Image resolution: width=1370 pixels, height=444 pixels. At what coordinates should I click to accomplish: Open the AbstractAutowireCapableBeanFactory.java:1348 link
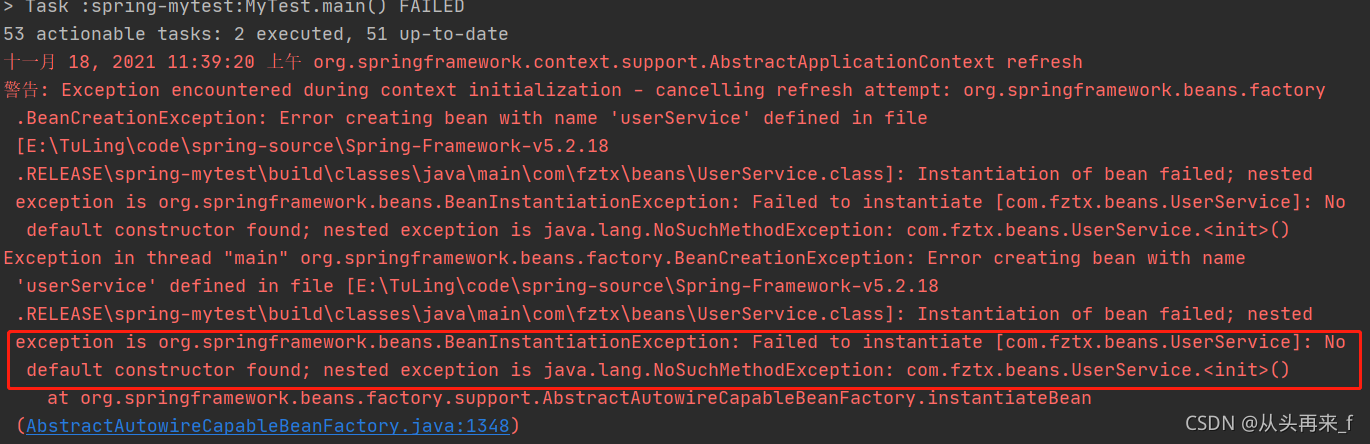pyautogui.click(x=267, y=426)
